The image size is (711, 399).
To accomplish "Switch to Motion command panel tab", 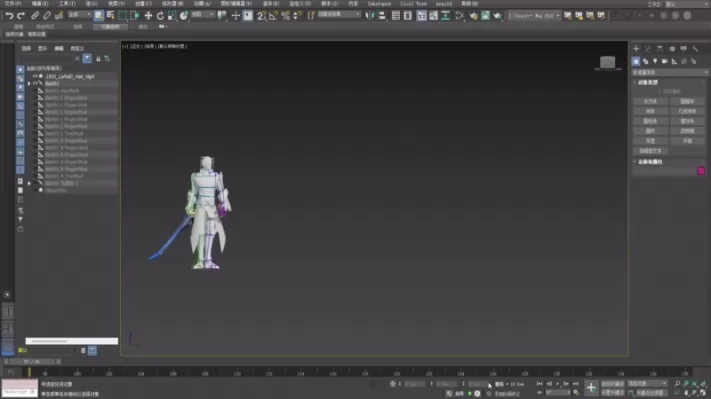I will tap(672, 49).
